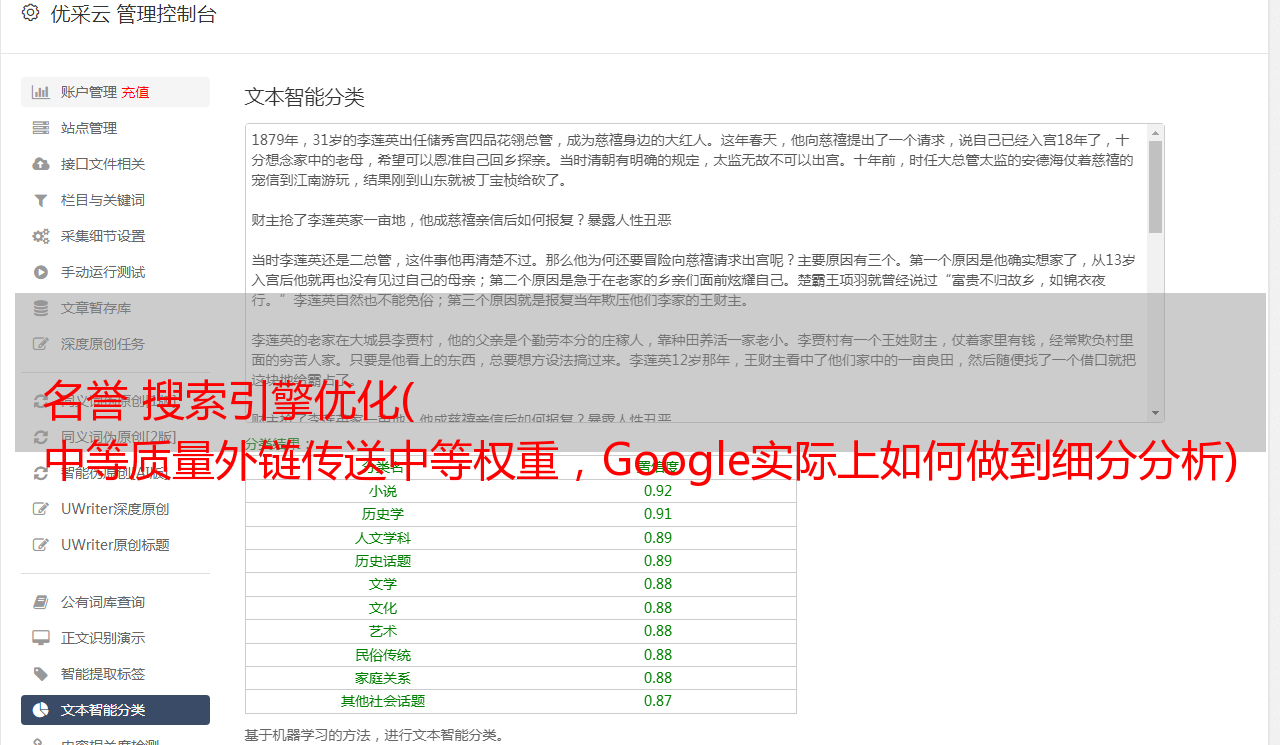This screenshot has width=1280, height=745.
Task: Open 智能提取标签 page
Action: click(x=115, y=674)
